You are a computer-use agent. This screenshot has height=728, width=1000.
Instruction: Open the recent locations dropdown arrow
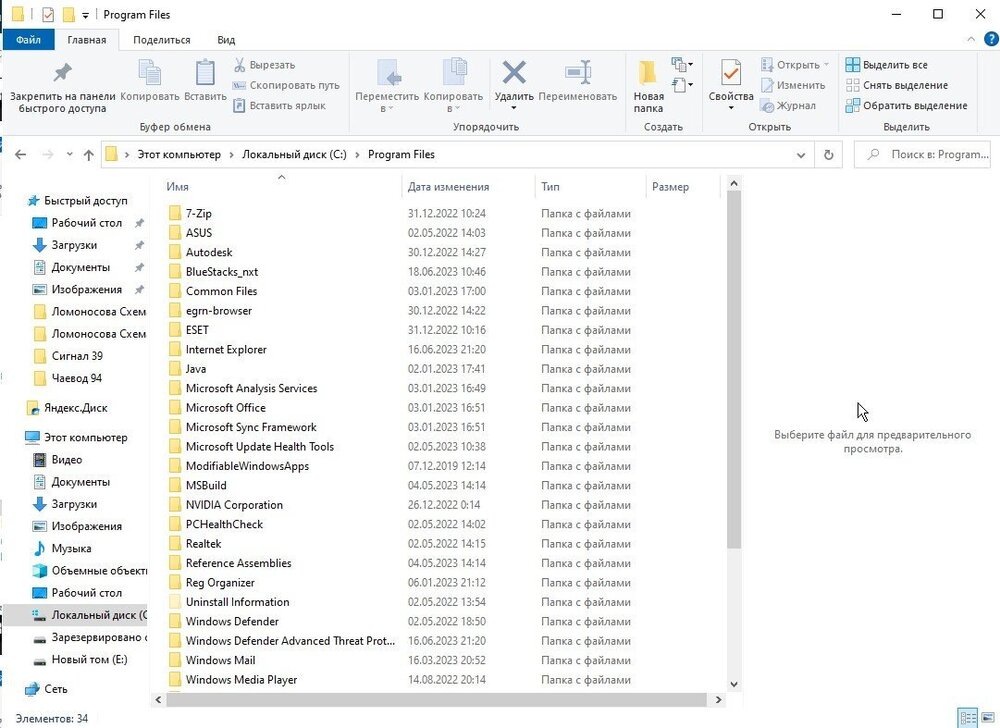[x=70, y=155]
